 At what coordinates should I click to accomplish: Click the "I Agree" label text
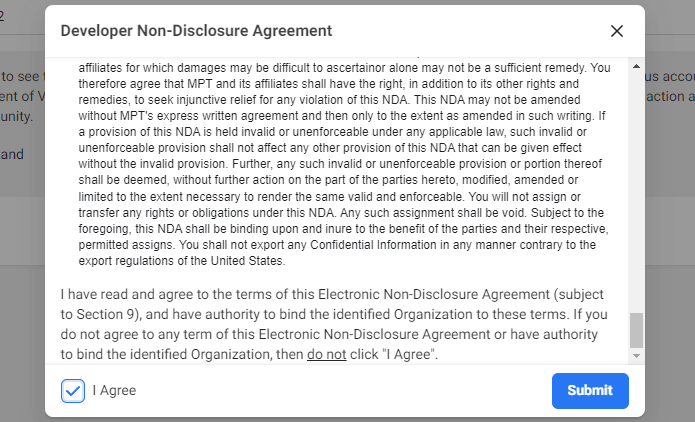114,391
